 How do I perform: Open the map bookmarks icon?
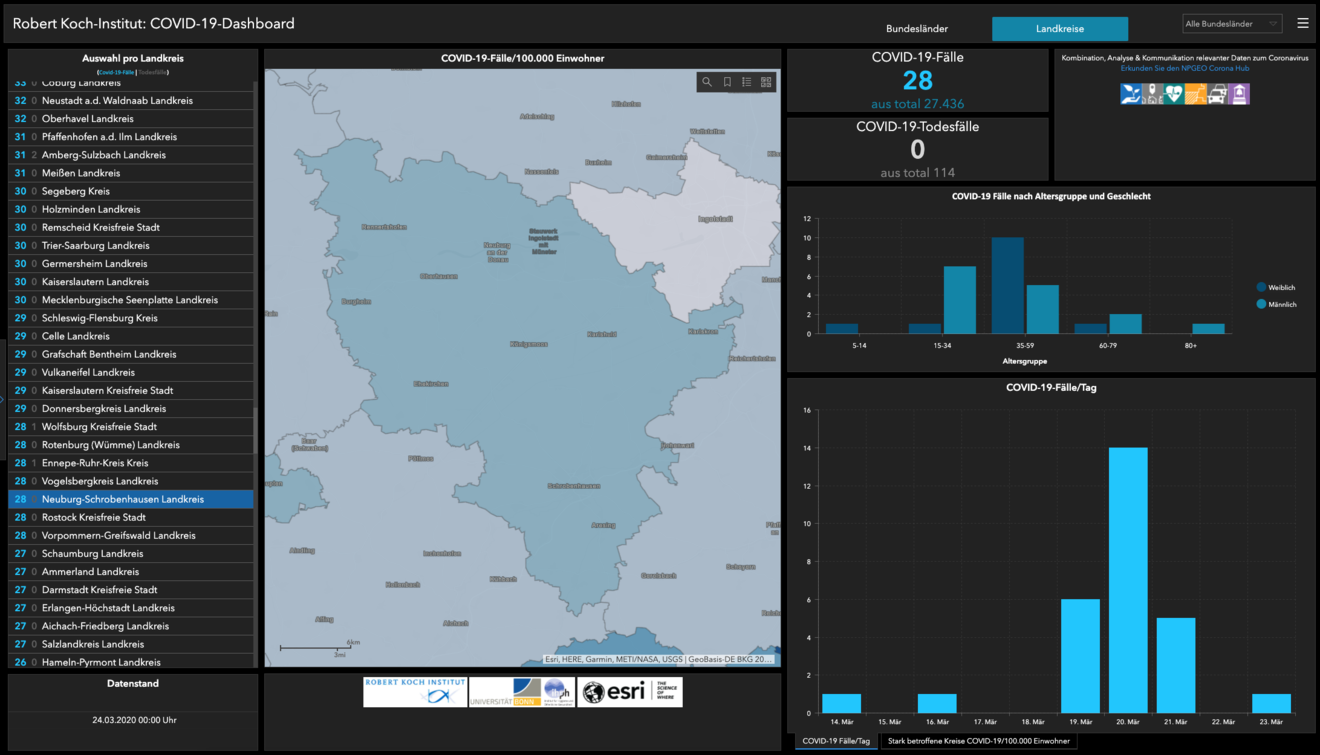point(727,82)
